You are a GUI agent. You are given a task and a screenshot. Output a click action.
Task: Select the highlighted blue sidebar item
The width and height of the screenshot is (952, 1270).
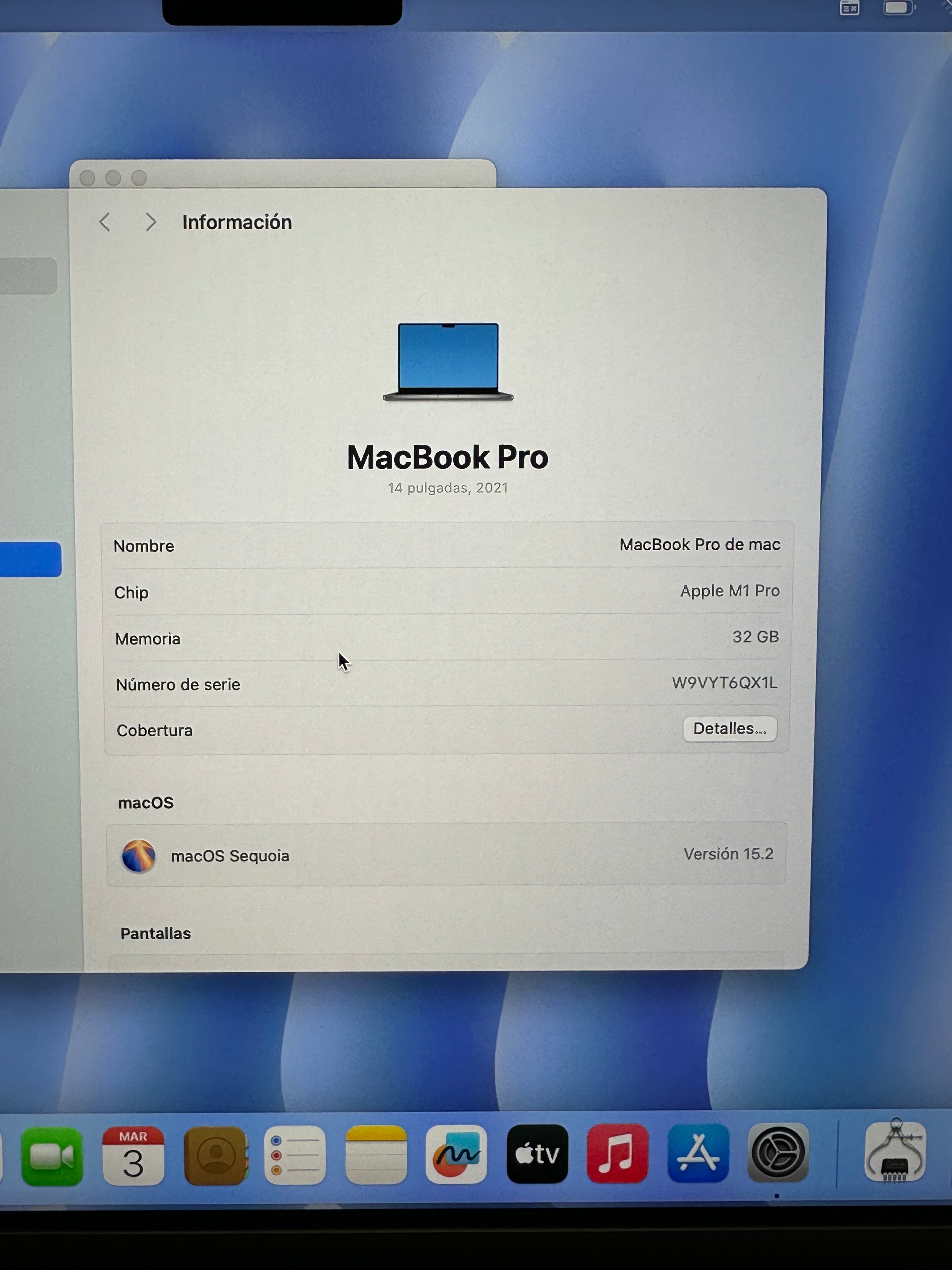pos(30,559)
